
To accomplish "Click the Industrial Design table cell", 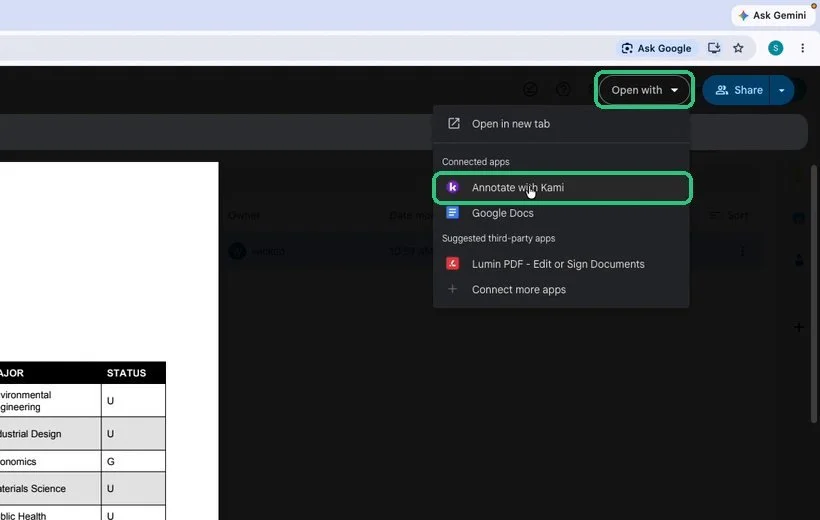I will (50, 434).
